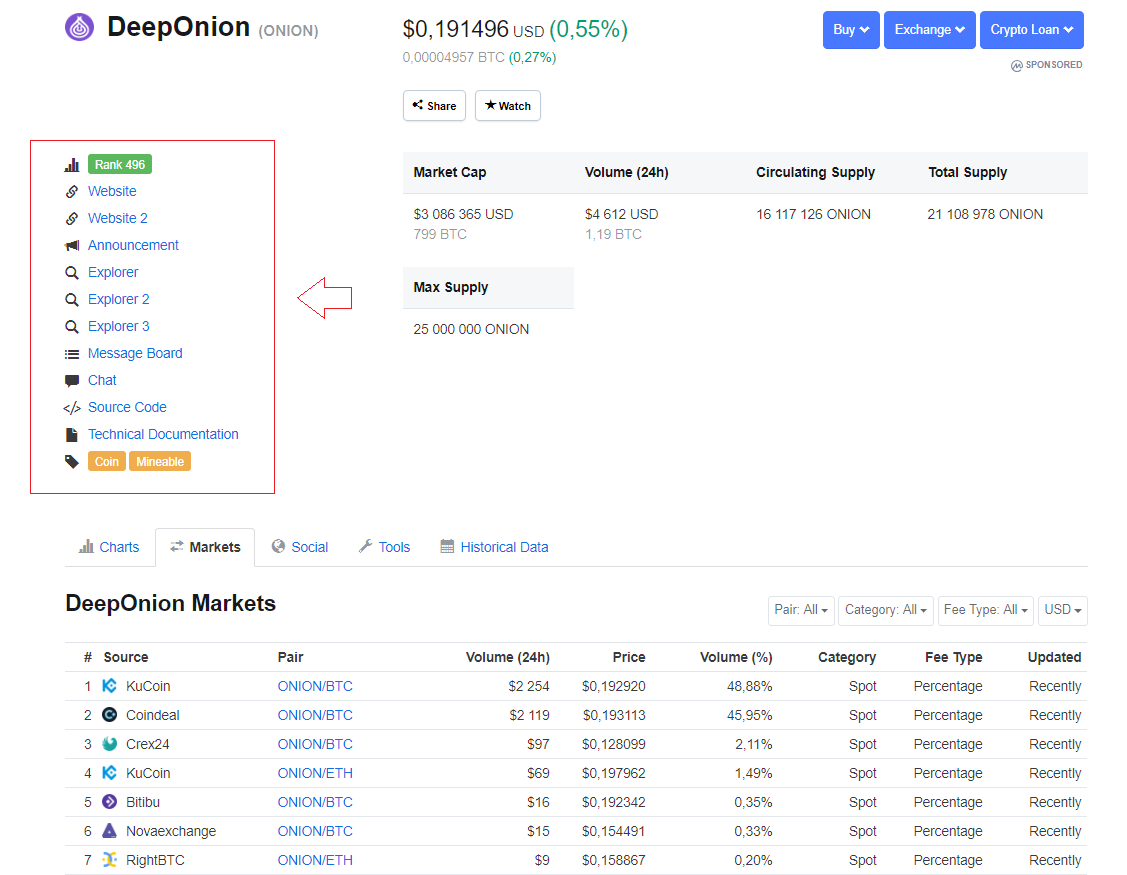This screenshot has height=875, width=1127.
Task: Click the RightBTC logo icon
Action: click(109, 859)
